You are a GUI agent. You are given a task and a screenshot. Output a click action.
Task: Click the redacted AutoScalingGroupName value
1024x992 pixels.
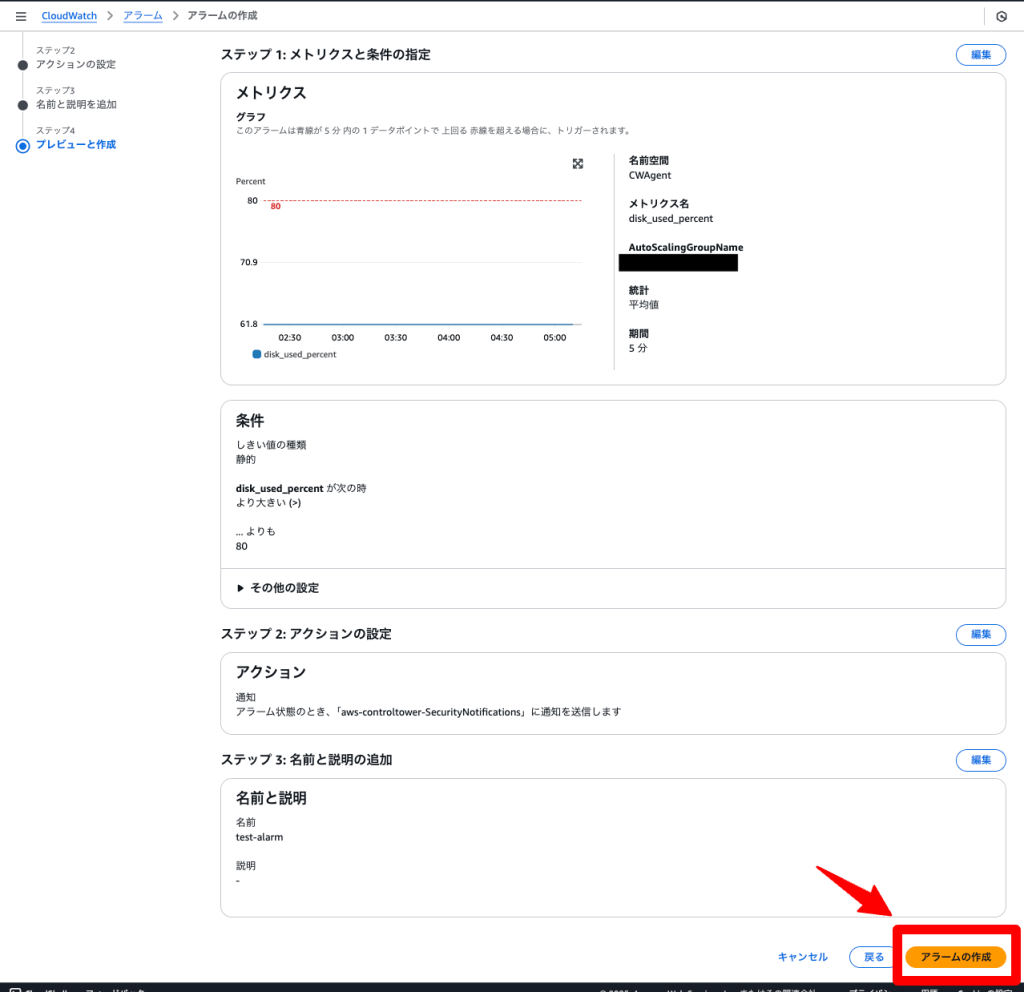tap(678, 263)
